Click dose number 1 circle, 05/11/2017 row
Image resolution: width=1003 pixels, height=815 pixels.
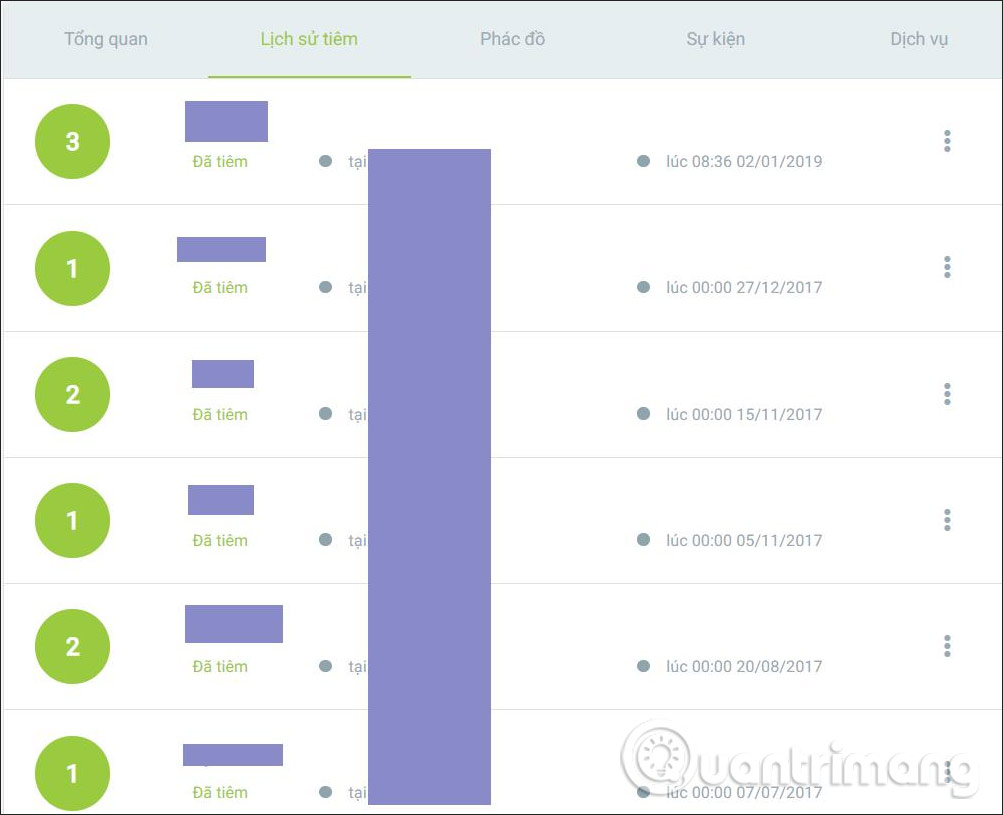(72, 520)
